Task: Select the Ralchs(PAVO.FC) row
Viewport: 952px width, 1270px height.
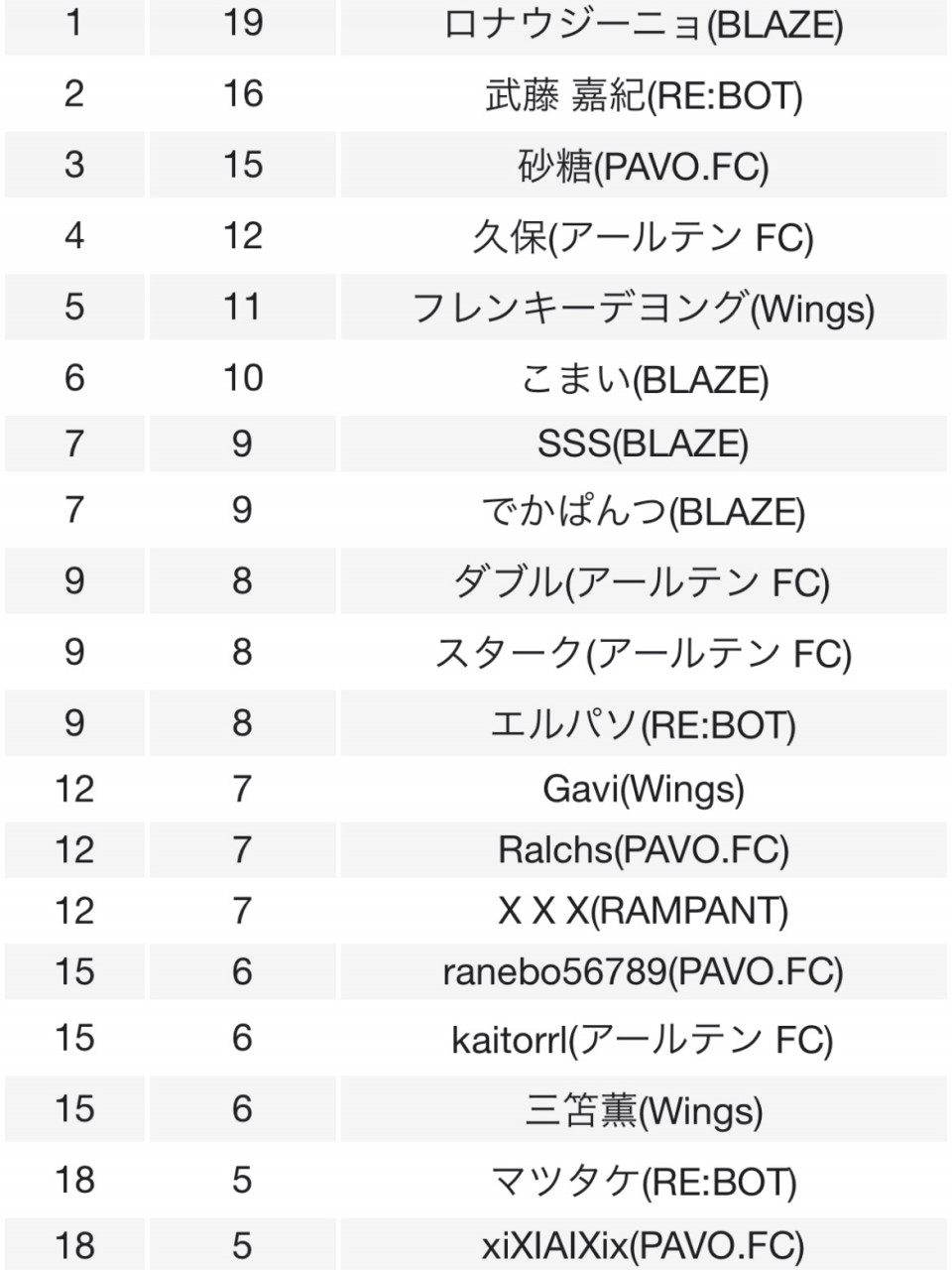Action: (643, 850)
